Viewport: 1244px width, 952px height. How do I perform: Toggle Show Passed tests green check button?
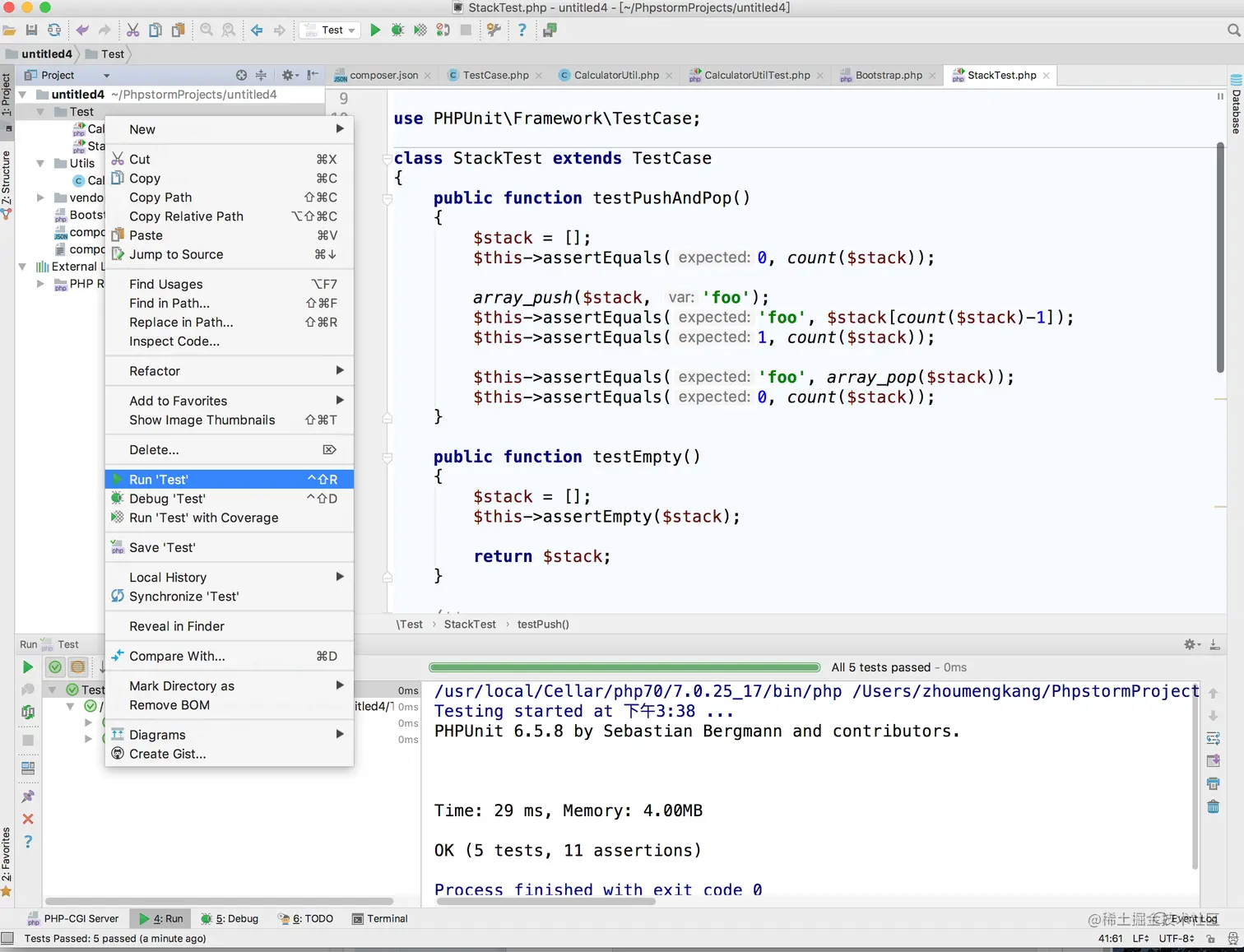[x=55, y=667]
